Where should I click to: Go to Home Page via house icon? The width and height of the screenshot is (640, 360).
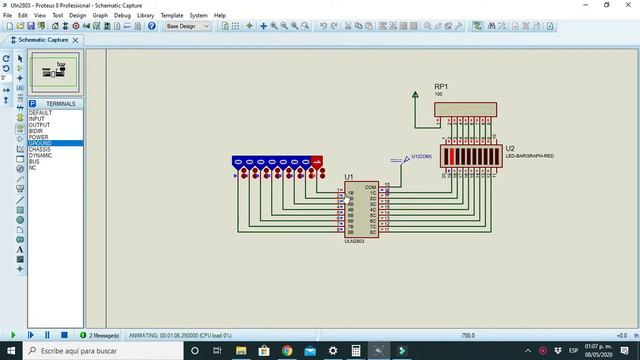pyautogui.click(x=55, y=26)
